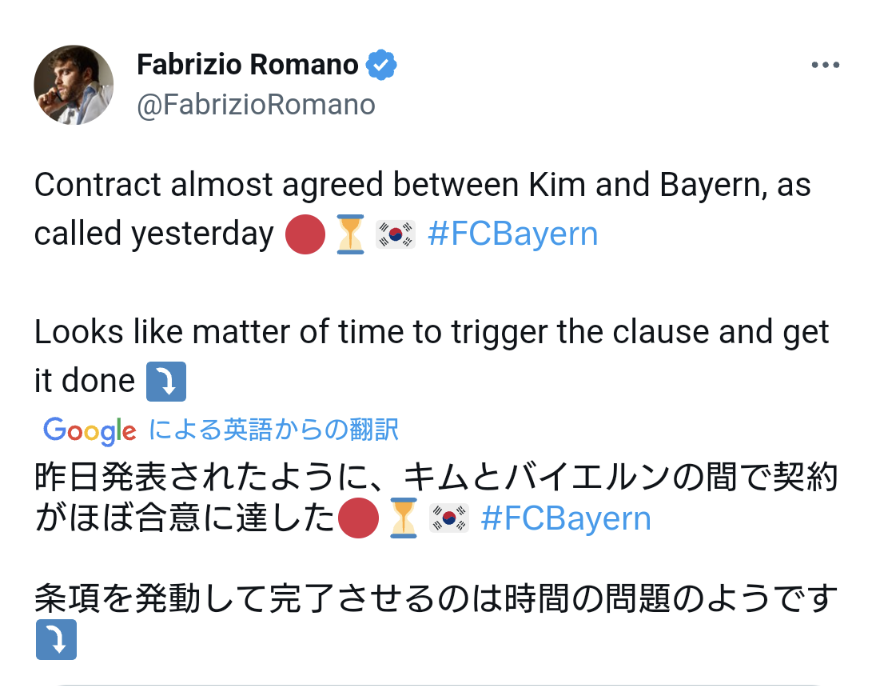
Task: Click South Korea flag in Japanese translation
Action: [449, 518]
